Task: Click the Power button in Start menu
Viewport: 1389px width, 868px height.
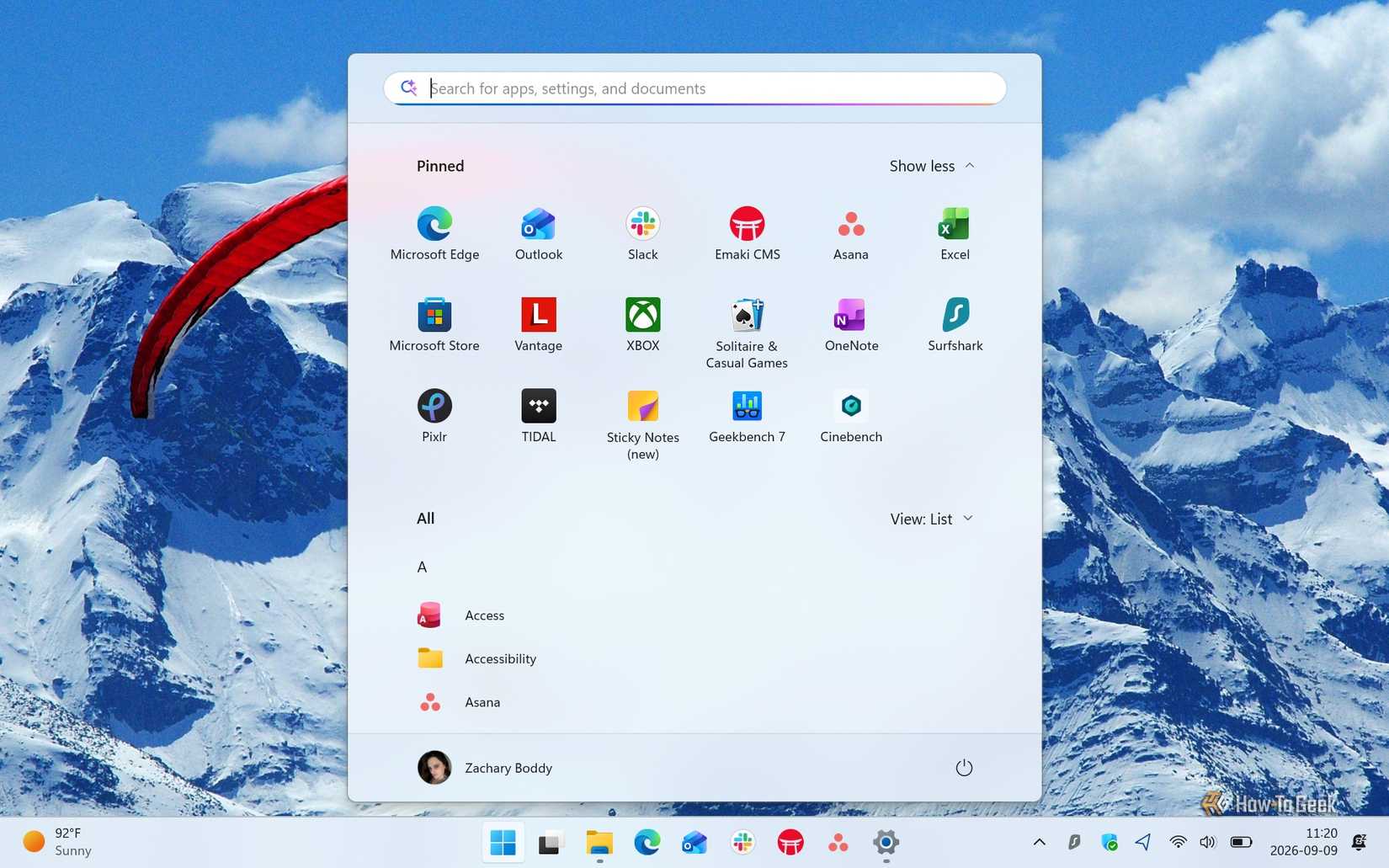Action: tap(964, 768)
